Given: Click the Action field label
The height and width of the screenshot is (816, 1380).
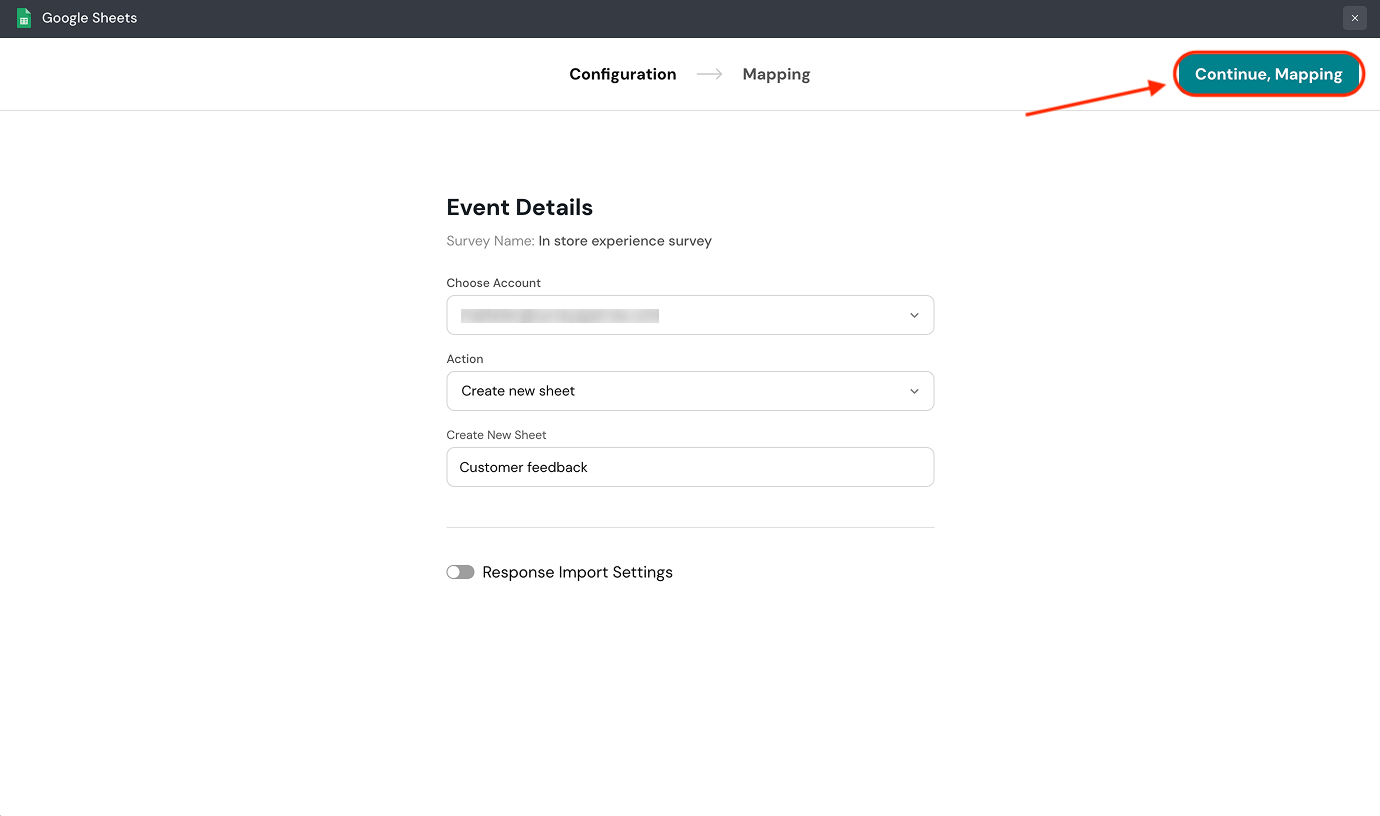Looking at the screenshot, I should (x=465, y=359).
